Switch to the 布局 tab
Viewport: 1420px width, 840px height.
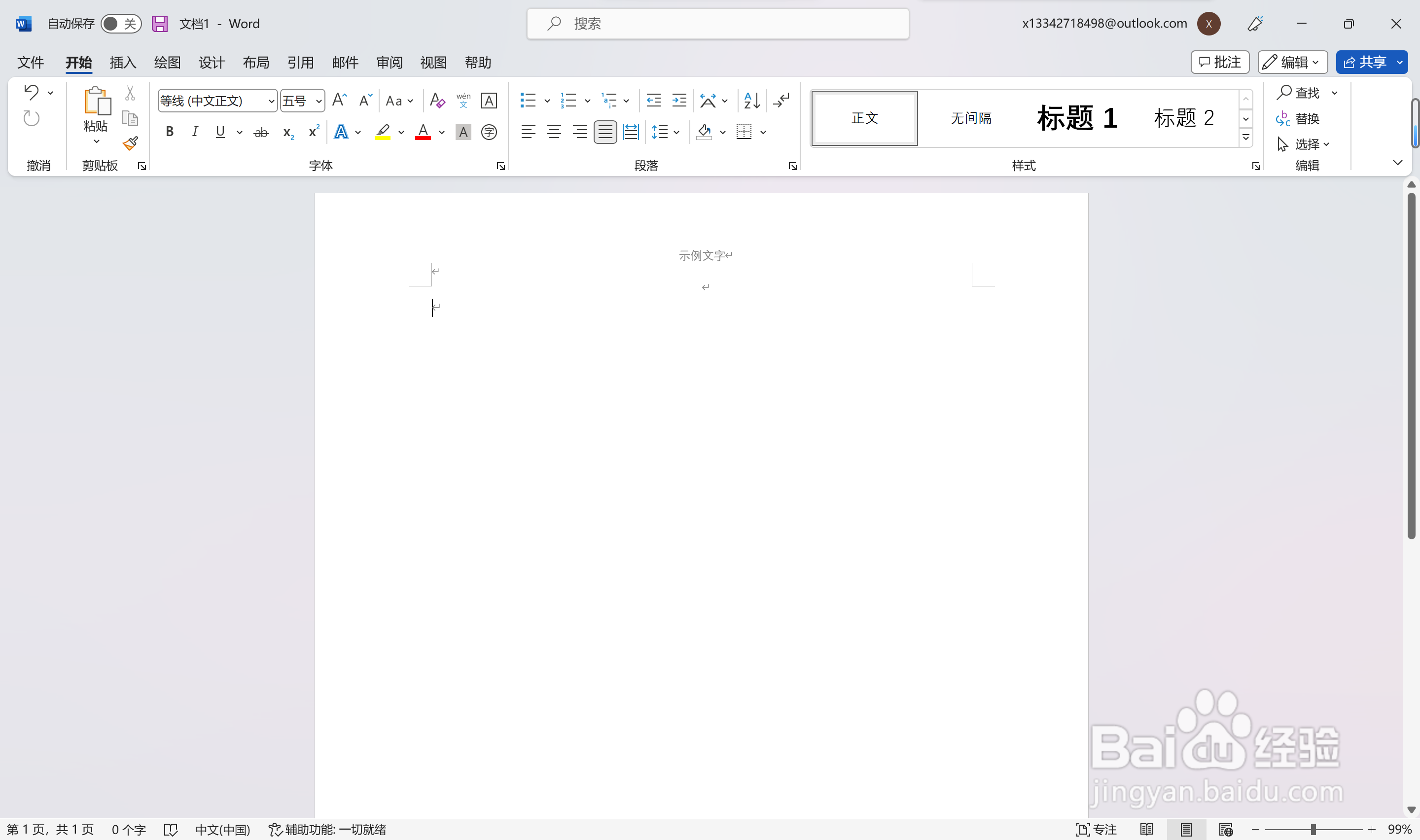256,62
